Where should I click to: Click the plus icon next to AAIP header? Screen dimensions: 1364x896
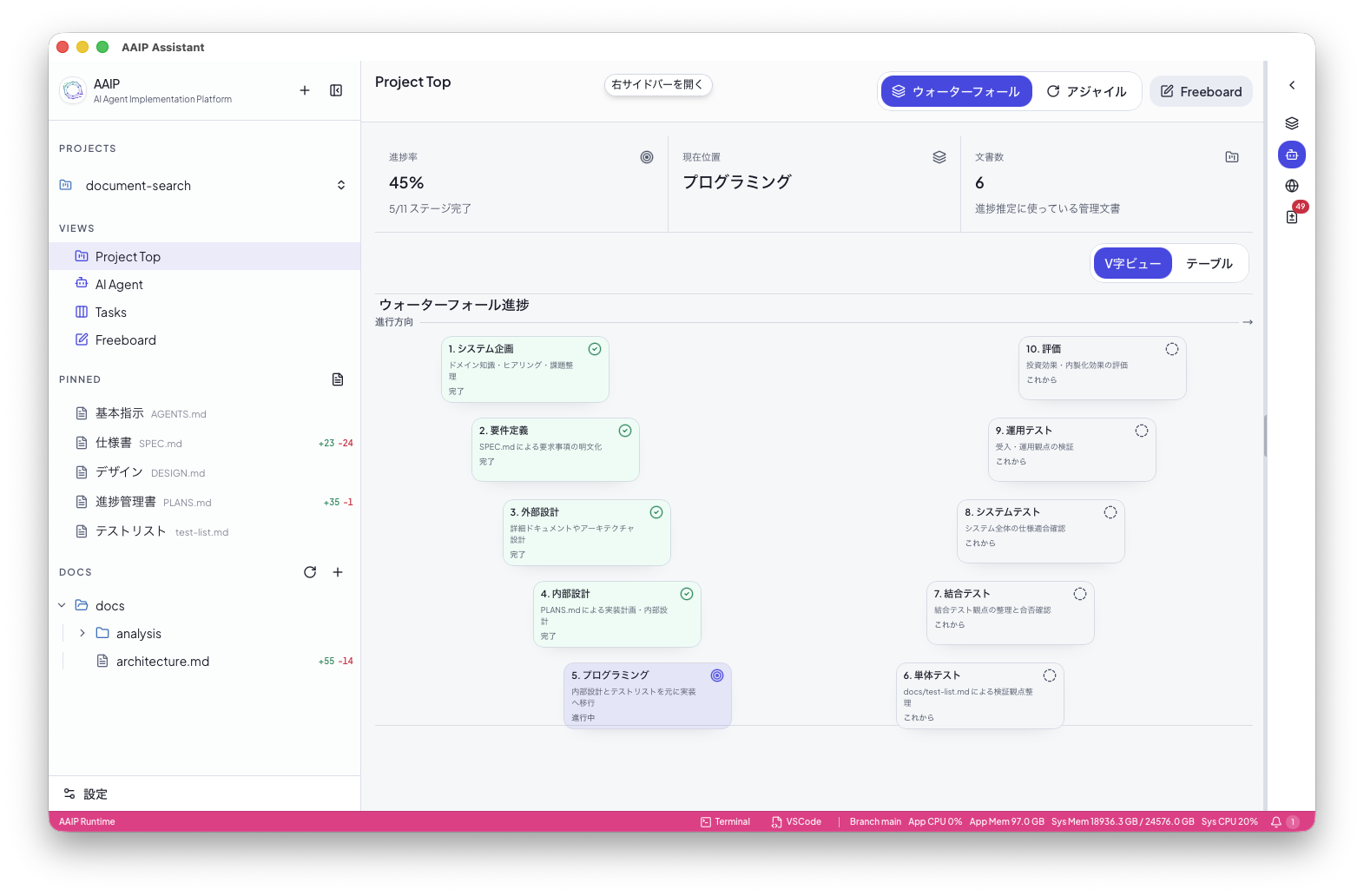(x=305, y=90)
